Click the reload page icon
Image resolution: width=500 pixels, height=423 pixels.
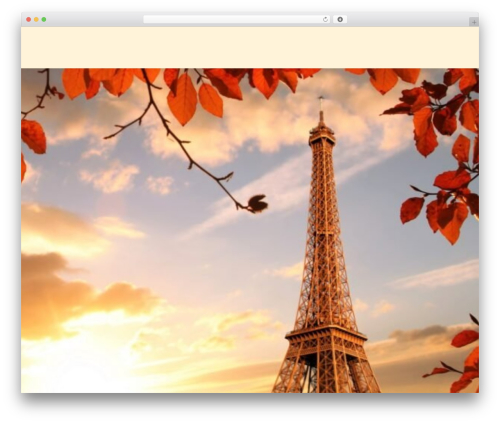click(x=325, y=20)
